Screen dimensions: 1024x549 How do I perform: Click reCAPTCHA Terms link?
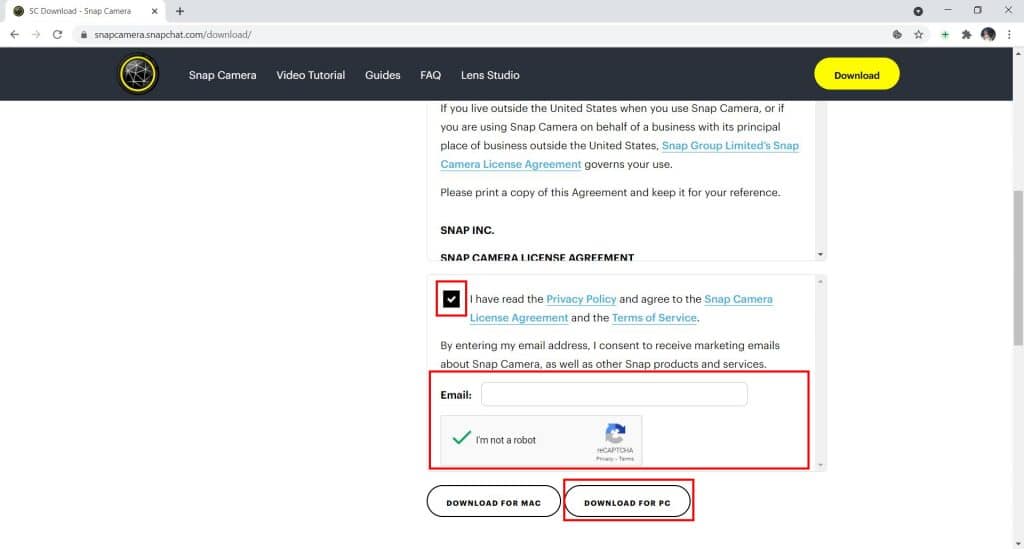coord(626,459)
